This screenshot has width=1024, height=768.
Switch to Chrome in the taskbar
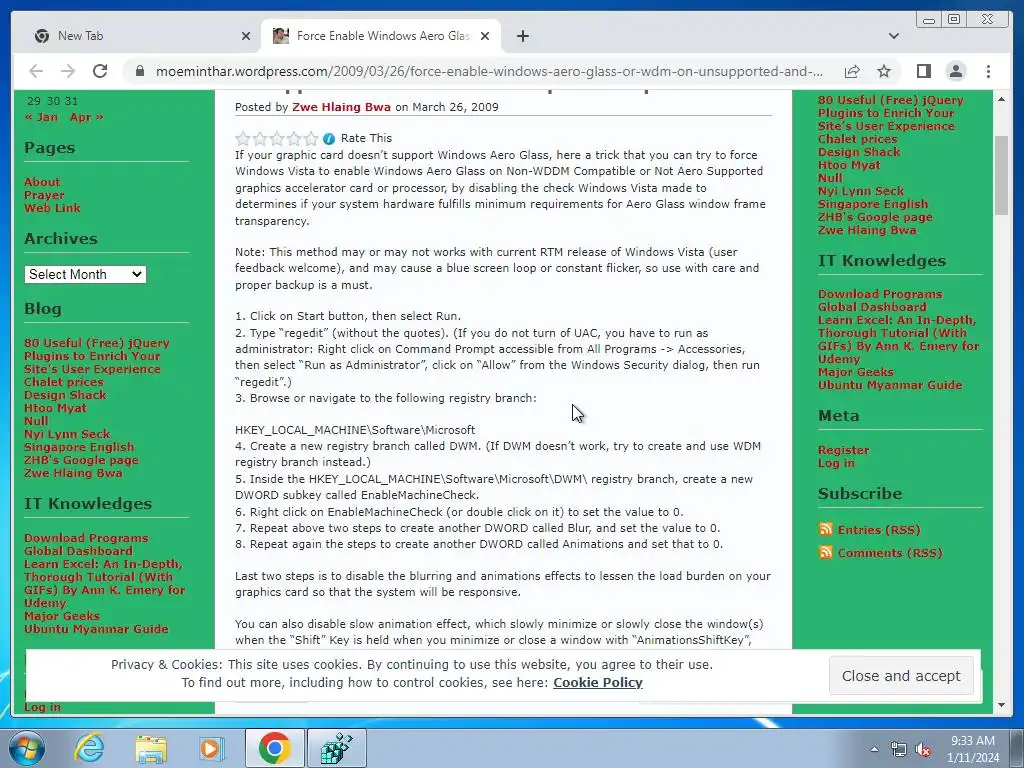point(274,748)
